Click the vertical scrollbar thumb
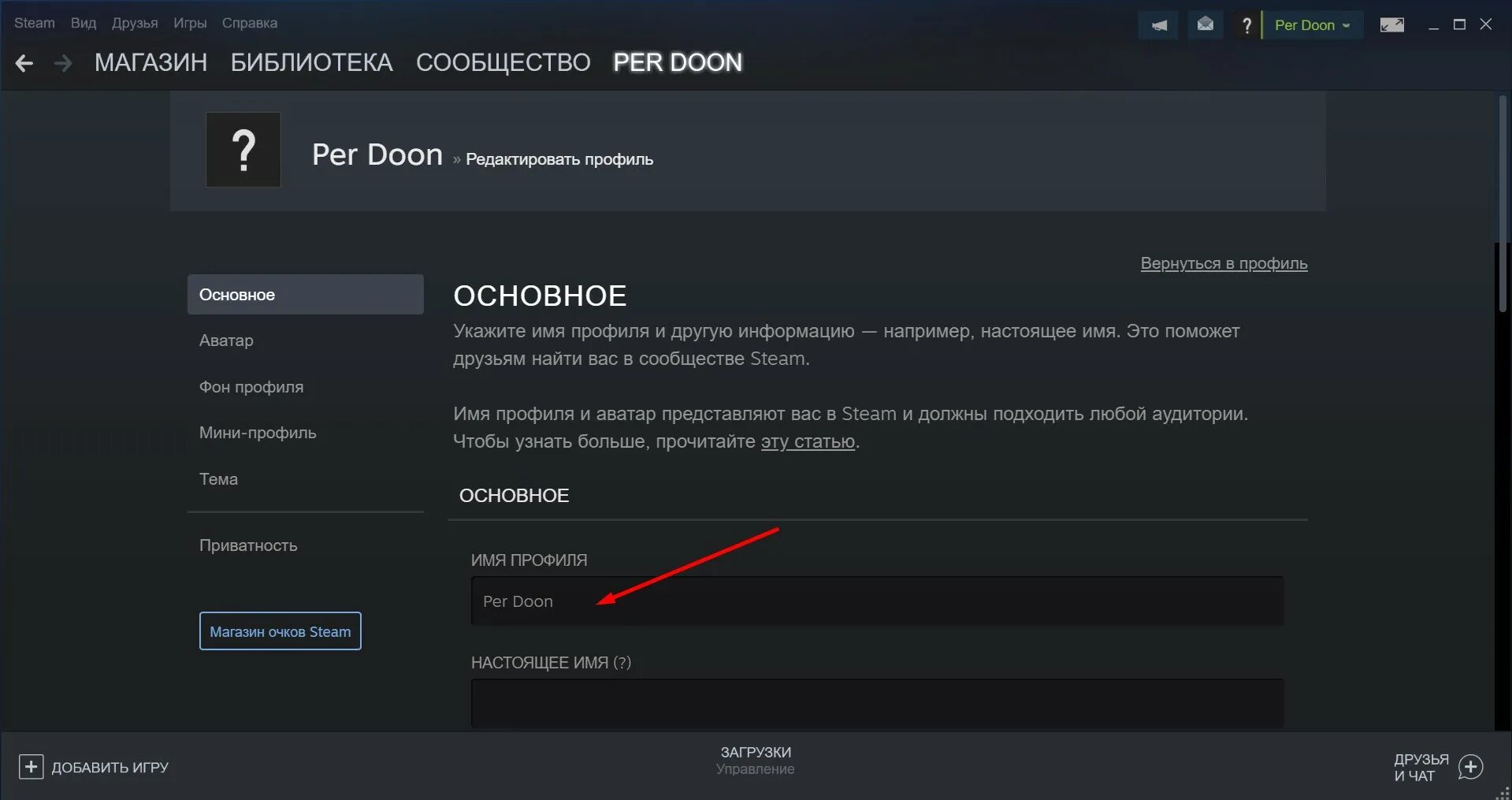 click(x=1503, y=203)
